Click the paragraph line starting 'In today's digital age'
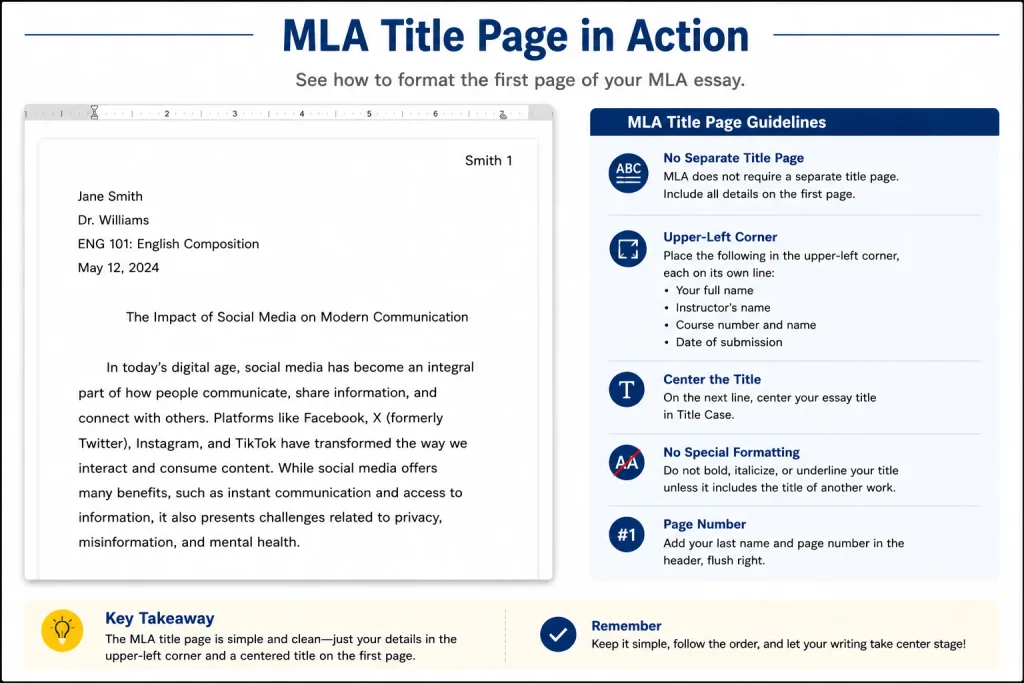This screenshot has width=1024, height=683. coord(290,368)
